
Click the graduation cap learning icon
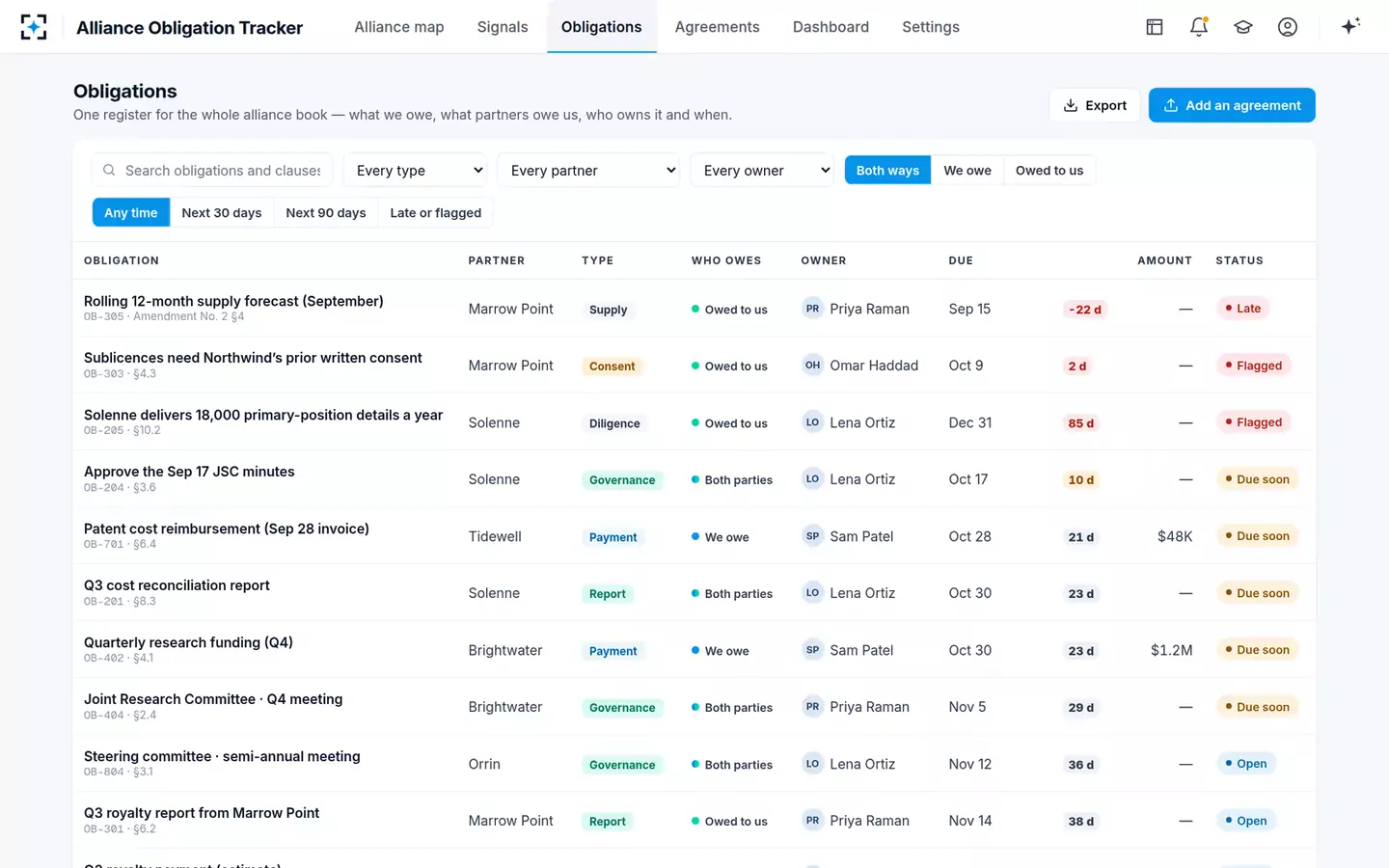(1243, 27)
